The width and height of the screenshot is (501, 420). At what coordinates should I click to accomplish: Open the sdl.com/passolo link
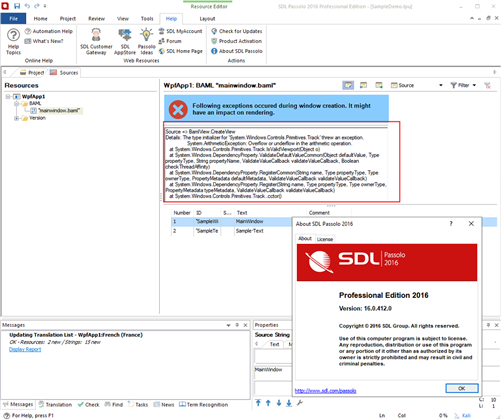click(x=325, y=391)
